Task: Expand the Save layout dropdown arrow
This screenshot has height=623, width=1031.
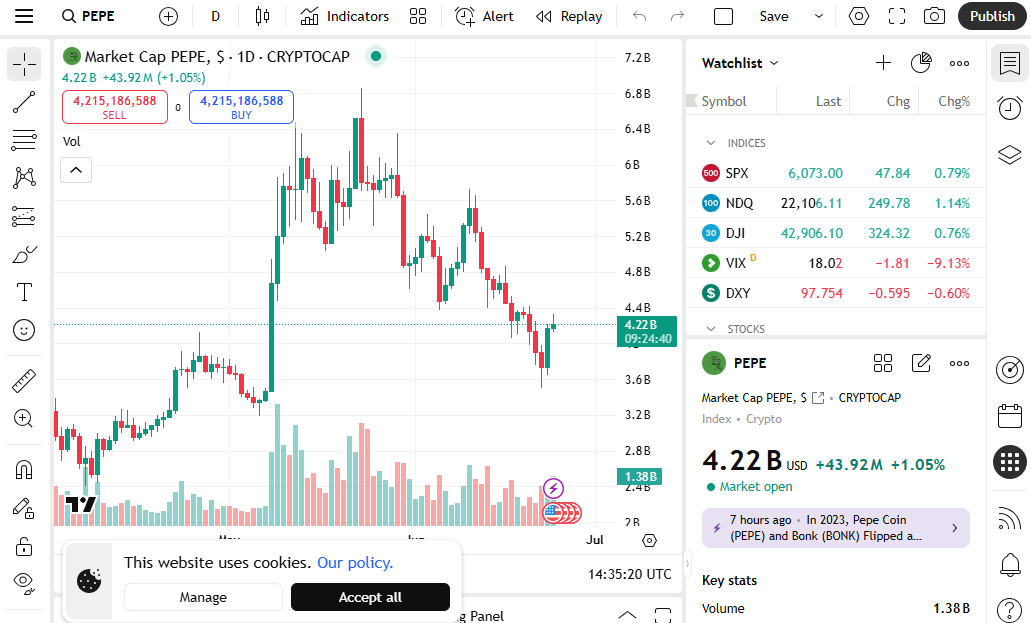Action: point(819,16)
